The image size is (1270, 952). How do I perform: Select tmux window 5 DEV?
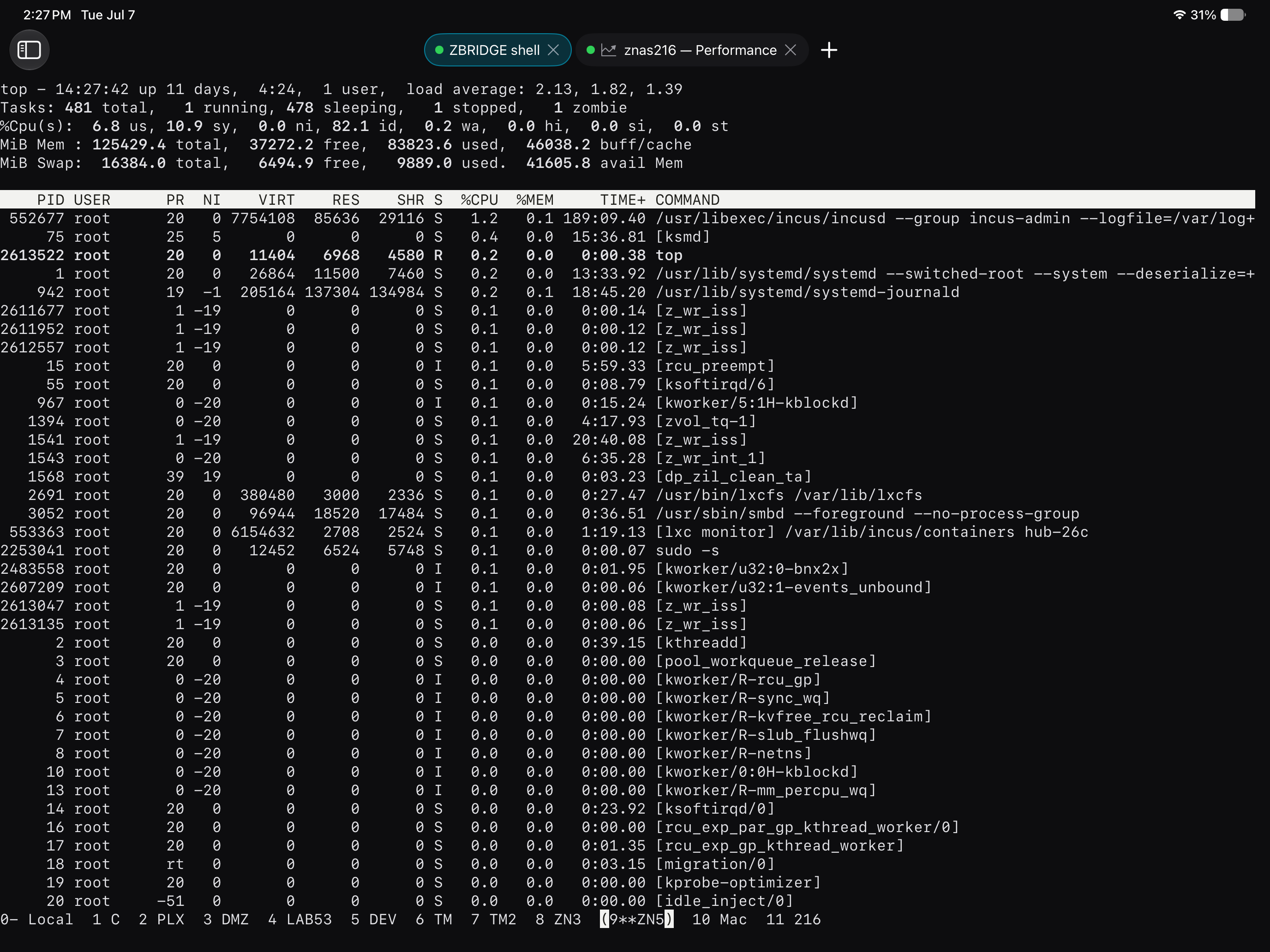(x=374, y=919)
